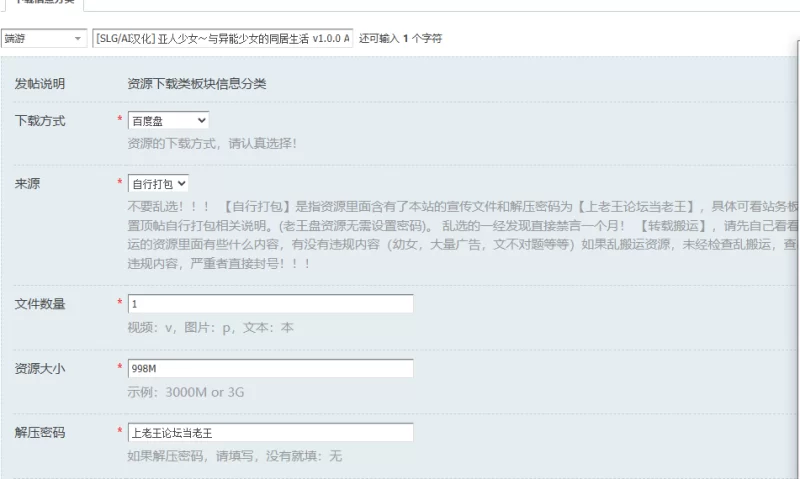Open the 来源 dropdown showing 自行打包
This screenshot has width=800, height=479.
click(158, 184)
